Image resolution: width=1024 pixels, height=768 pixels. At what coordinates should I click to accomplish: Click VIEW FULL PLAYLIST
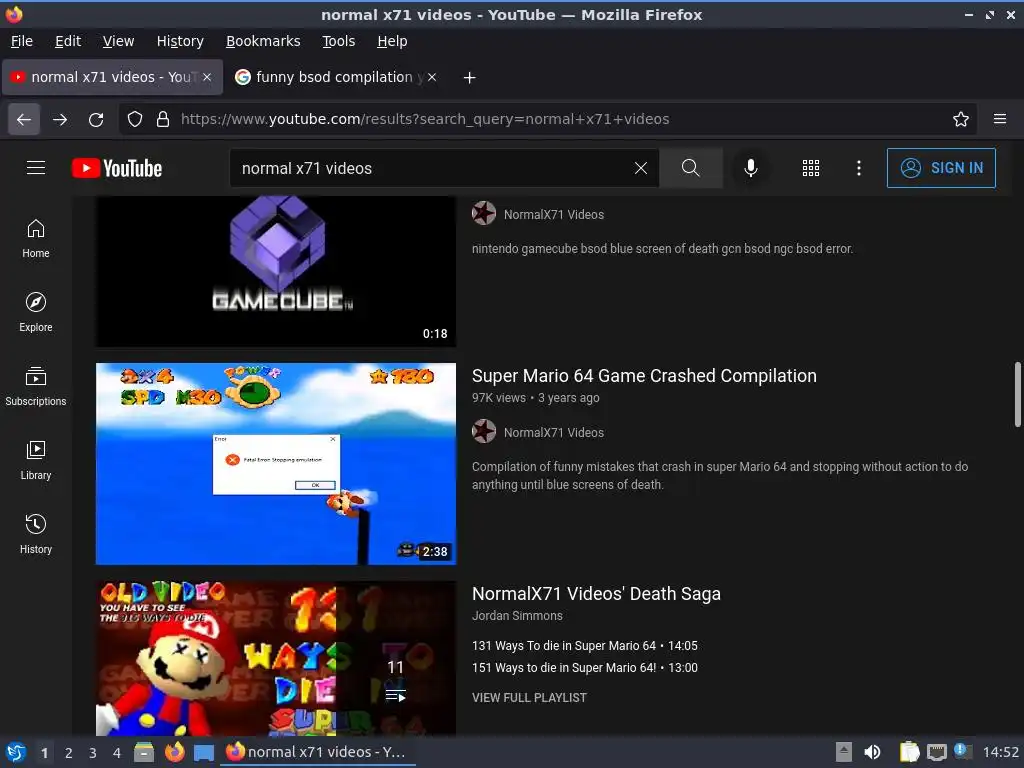pos(529,697)
